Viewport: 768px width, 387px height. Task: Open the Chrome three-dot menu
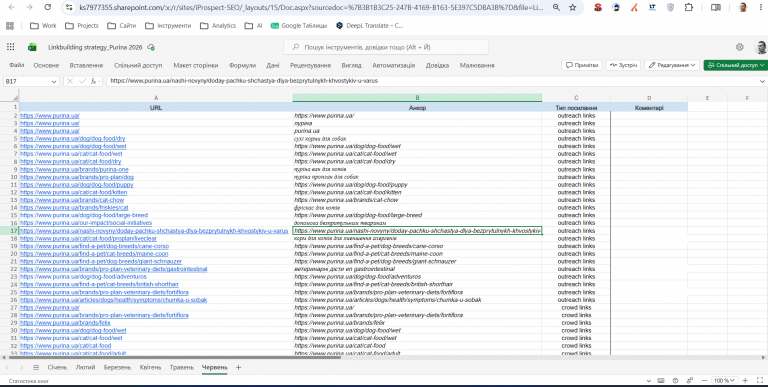pos(760,7)
